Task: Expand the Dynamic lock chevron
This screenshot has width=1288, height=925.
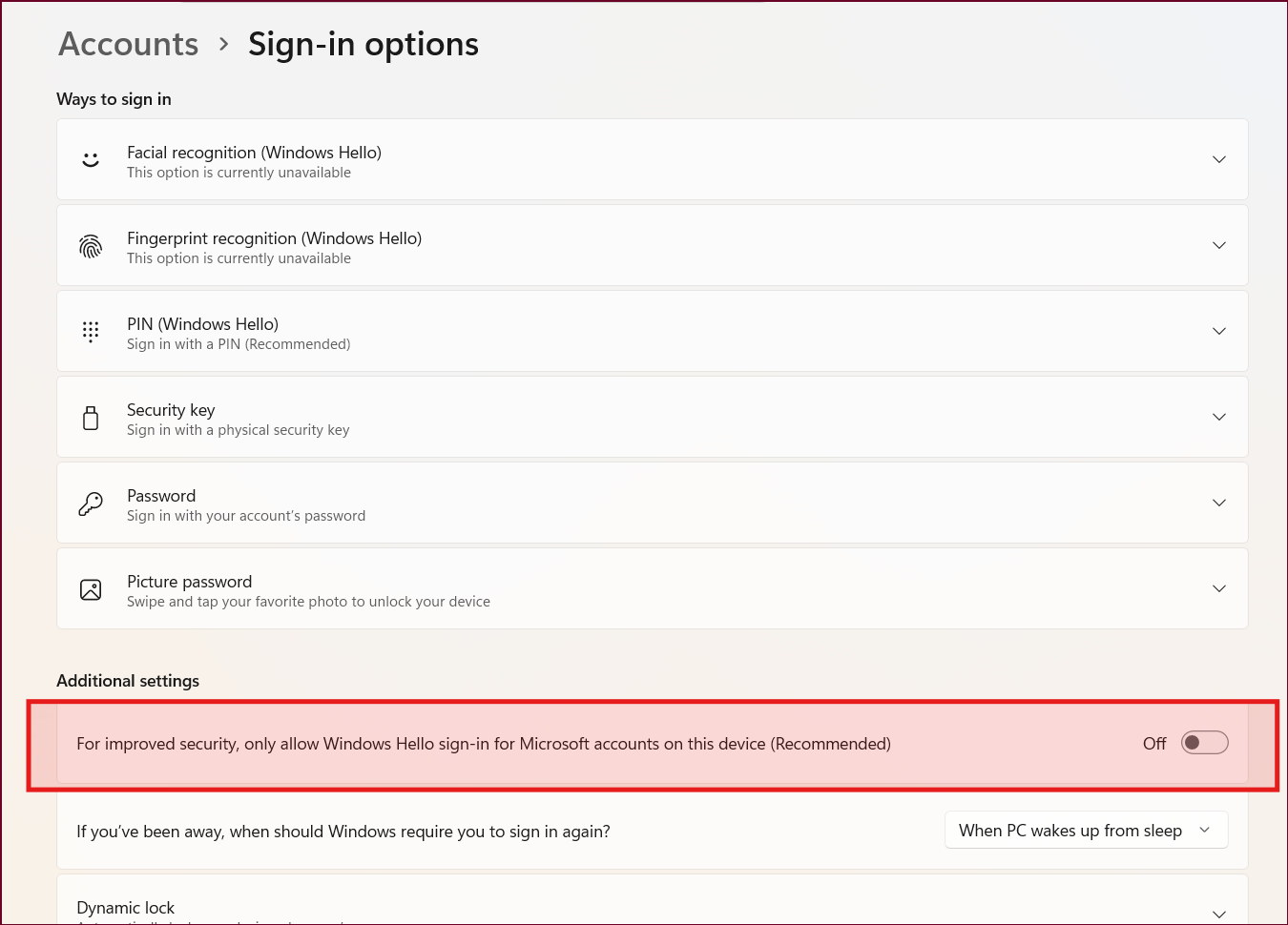Action: coord(1219,914)
